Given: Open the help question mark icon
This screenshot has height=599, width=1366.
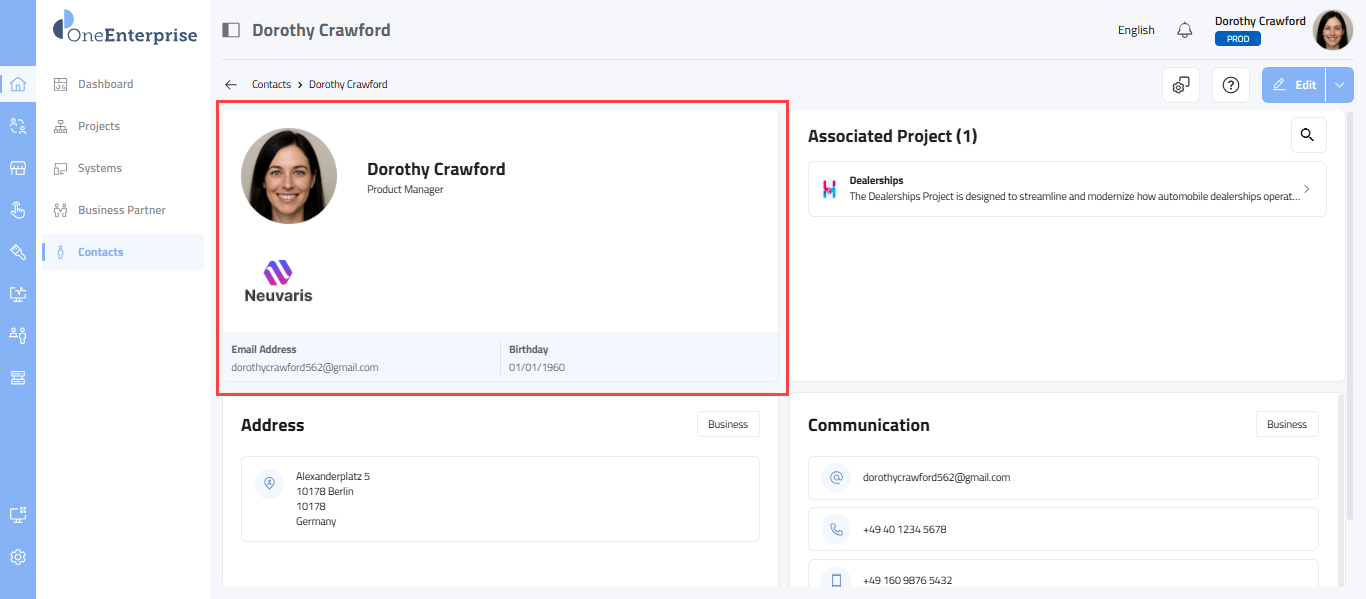Looking at the screenshot, I should coord(1231,85).
